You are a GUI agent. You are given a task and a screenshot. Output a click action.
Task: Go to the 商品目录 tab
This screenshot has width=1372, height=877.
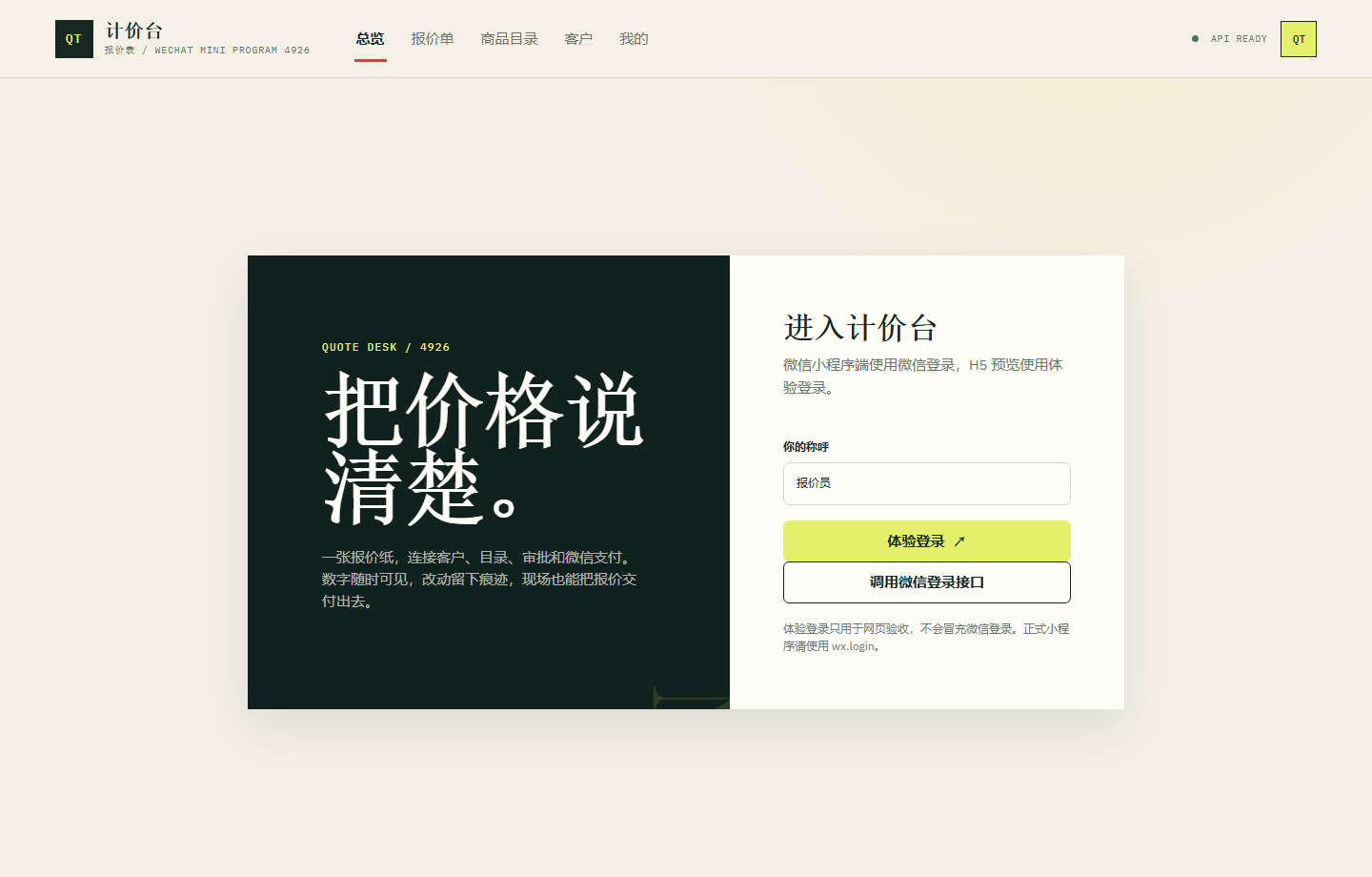coord(510,39)
